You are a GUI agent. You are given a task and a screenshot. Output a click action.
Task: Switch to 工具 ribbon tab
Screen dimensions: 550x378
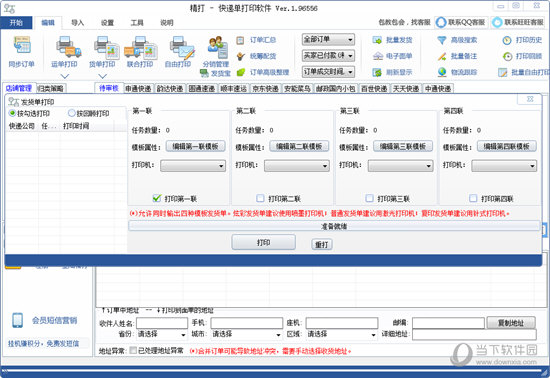(137, 23)
